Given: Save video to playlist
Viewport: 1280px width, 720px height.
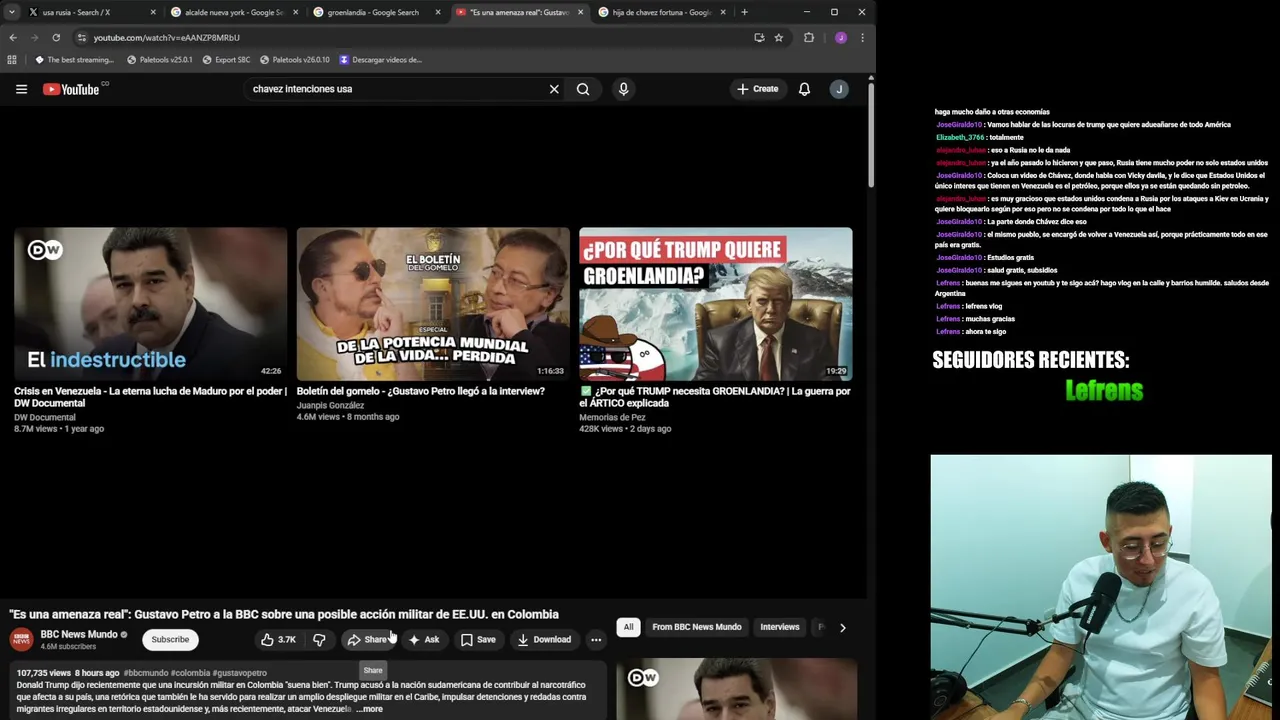Looking at the screenshot, I should coord(478,640).
